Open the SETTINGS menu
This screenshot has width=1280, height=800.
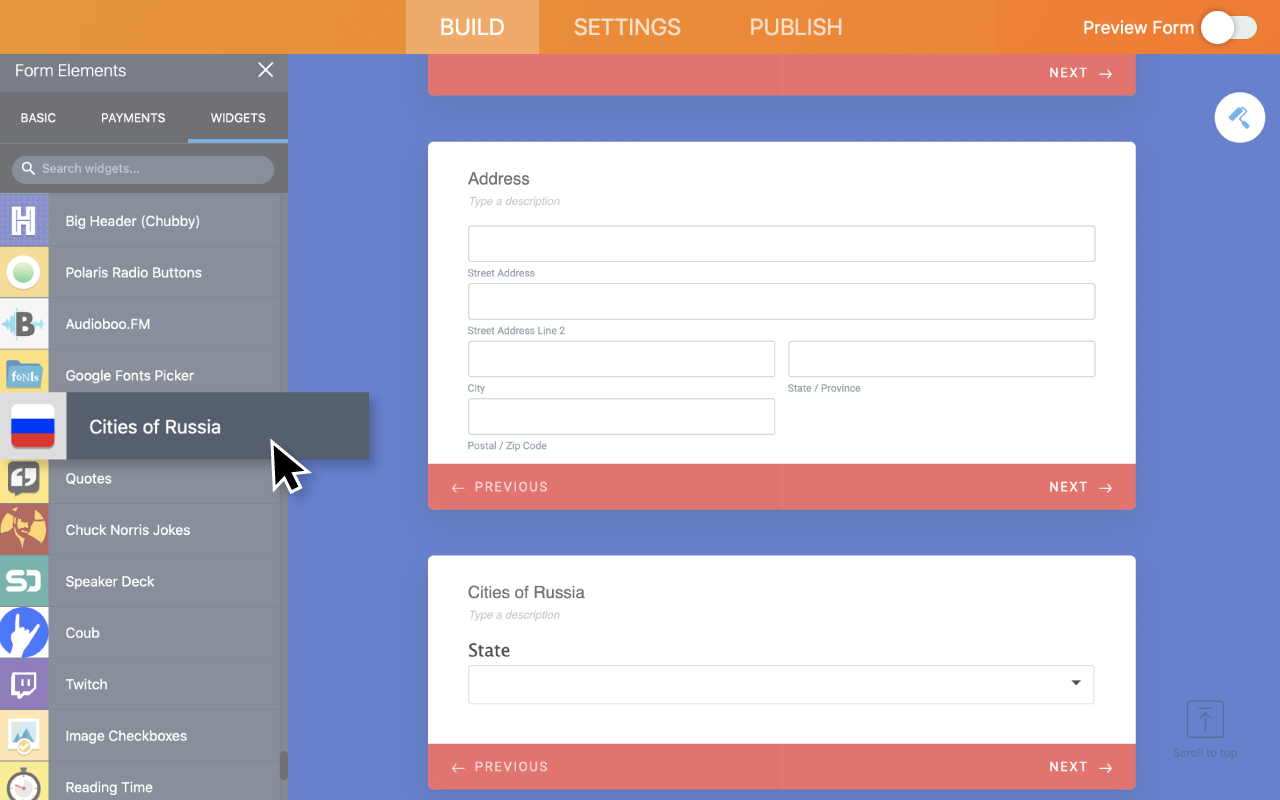coord(627,27)
